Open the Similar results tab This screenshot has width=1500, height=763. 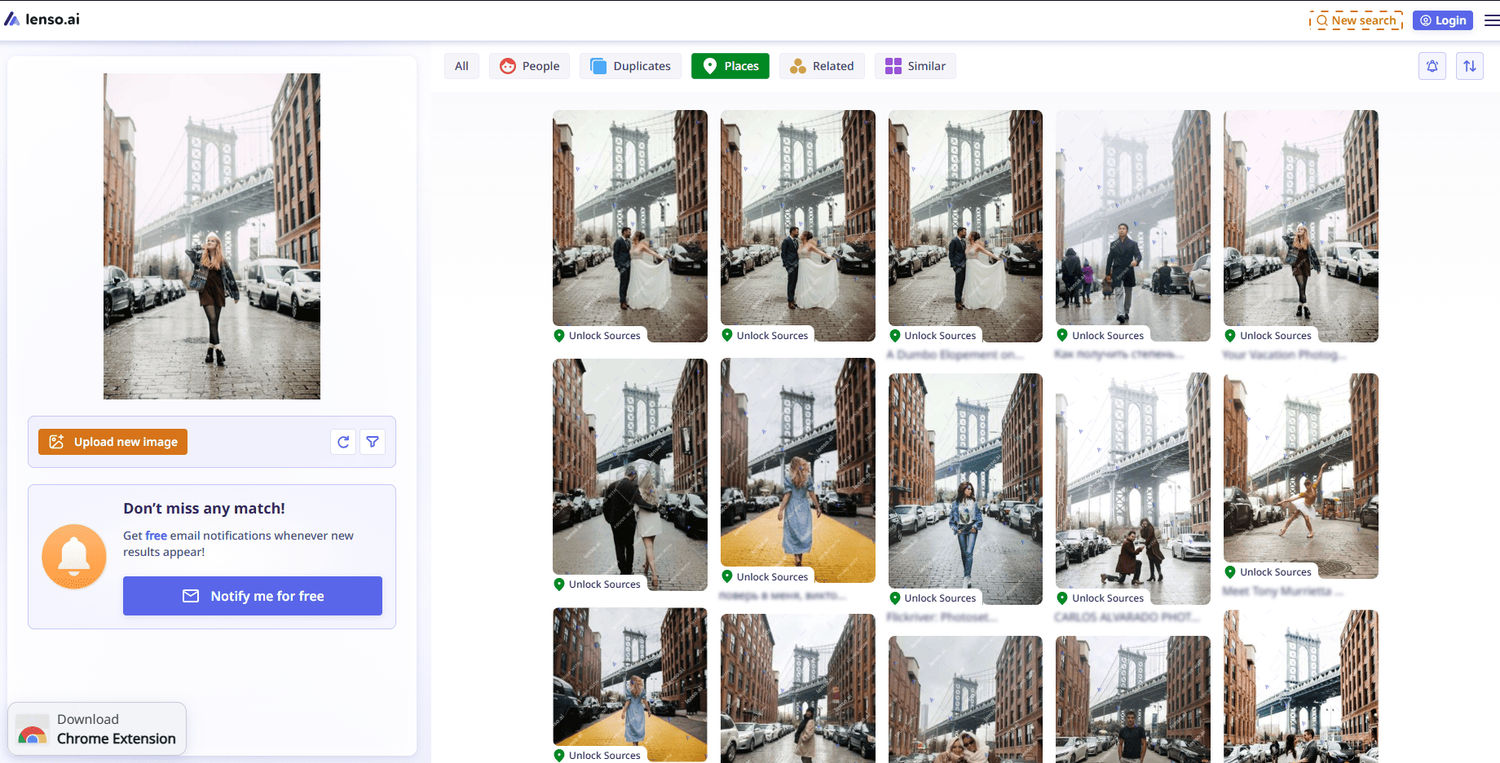point(915,65)
